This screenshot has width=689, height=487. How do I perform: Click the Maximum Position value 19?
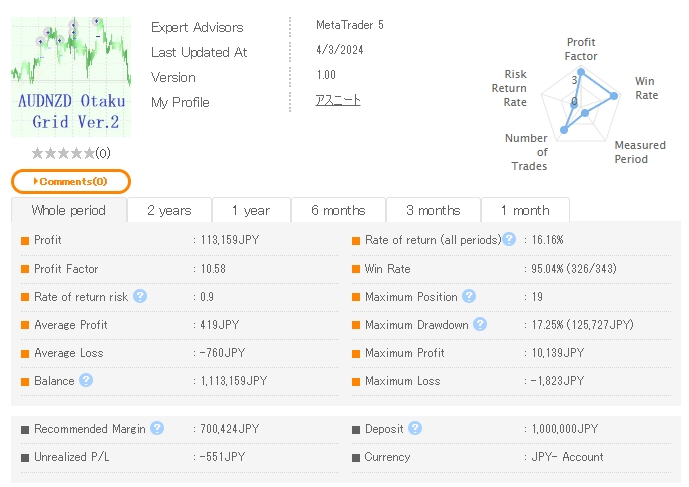click(537, 297)
